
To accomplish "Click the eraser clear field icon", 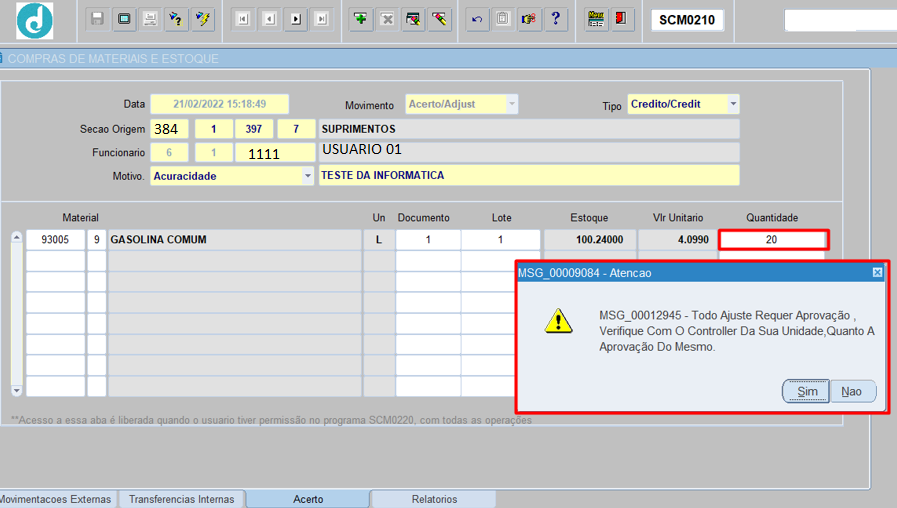I will pos(439,19).
